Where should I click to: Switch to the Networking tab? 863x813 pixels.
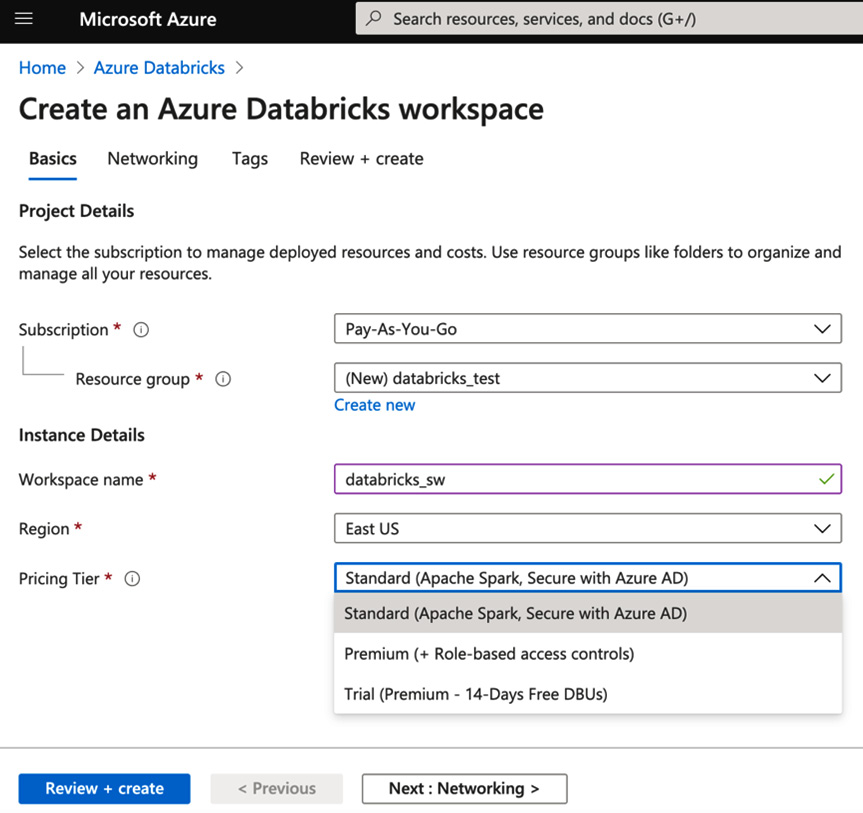[x=152, y=159]
